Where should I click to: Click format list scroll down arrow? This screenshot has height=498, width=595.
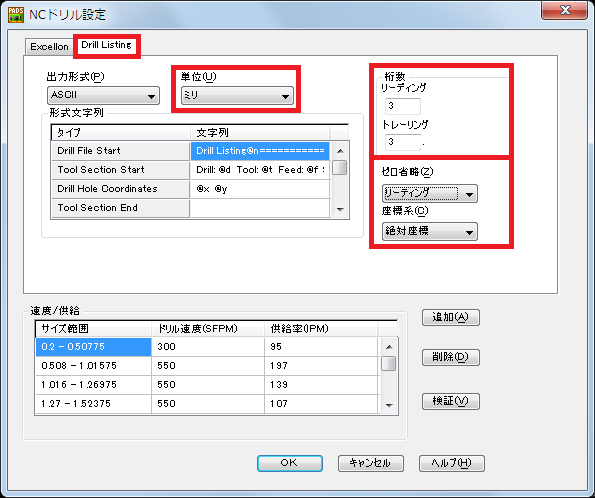(340, 209)
